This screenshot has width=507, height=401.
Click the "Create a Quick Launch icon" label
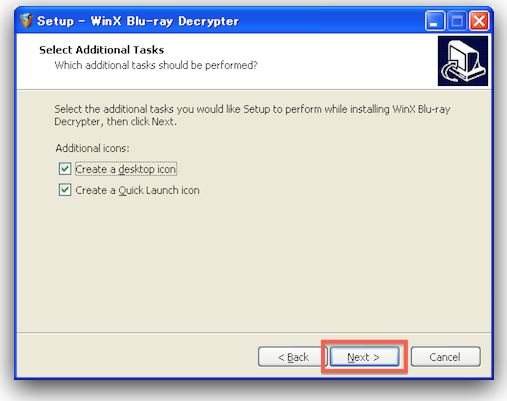pyautogui.click(x=137, y=190)
